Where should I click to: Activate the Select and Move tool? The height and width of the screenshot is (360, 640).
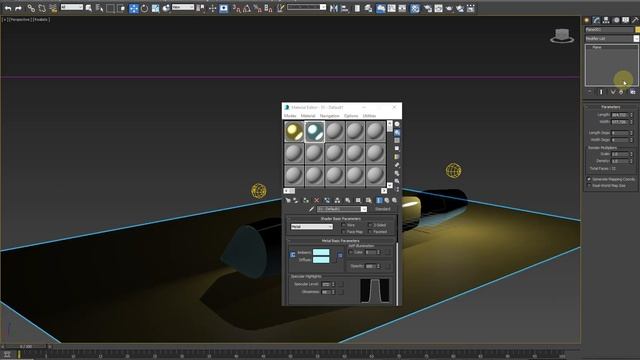pos(133,8)
